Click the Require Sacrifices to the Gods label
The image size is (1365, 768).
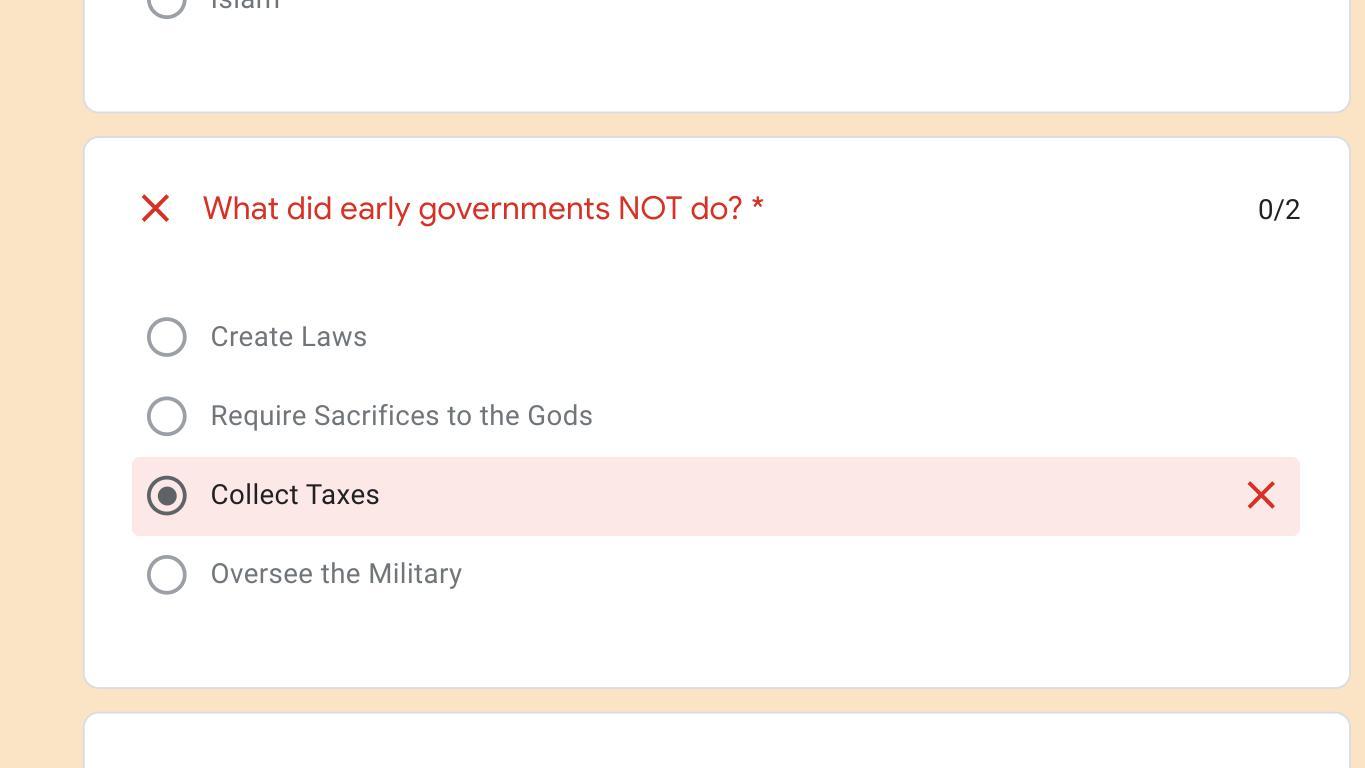pyautogui.click(x=401, y=416)
